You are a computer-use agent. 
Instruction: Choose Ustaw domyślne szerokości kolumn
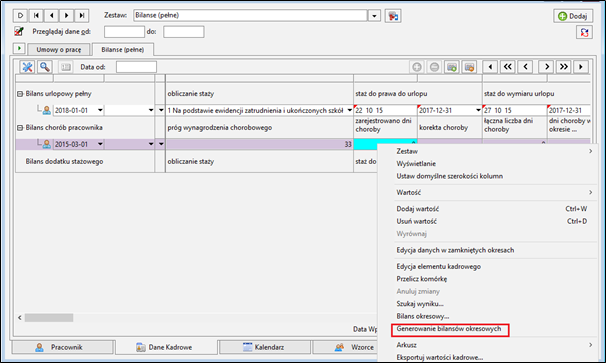point(449,176)
